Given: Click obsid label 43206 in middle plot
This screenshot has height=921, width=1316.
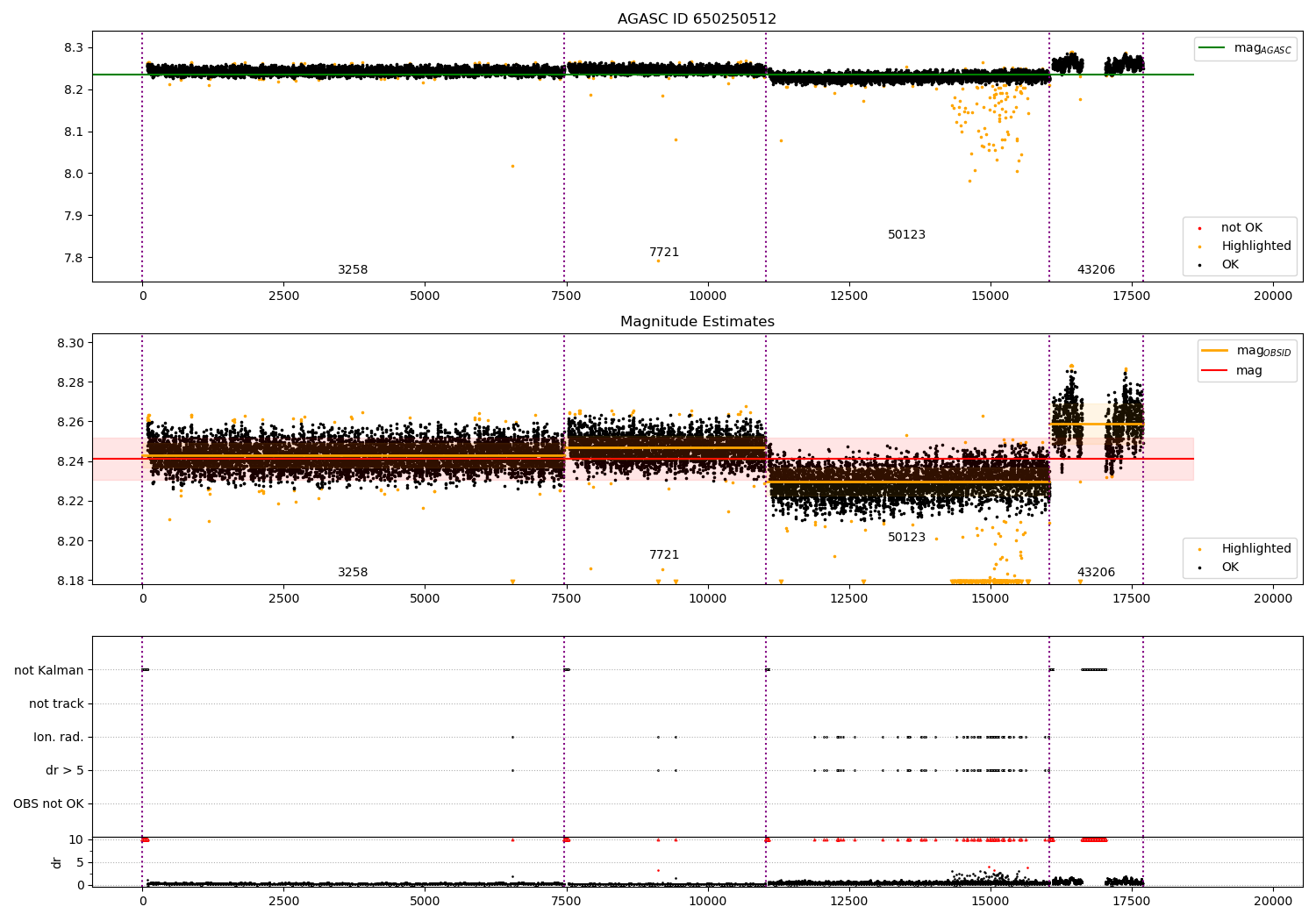Looking at the screenshot, I should coord(1096,573).
